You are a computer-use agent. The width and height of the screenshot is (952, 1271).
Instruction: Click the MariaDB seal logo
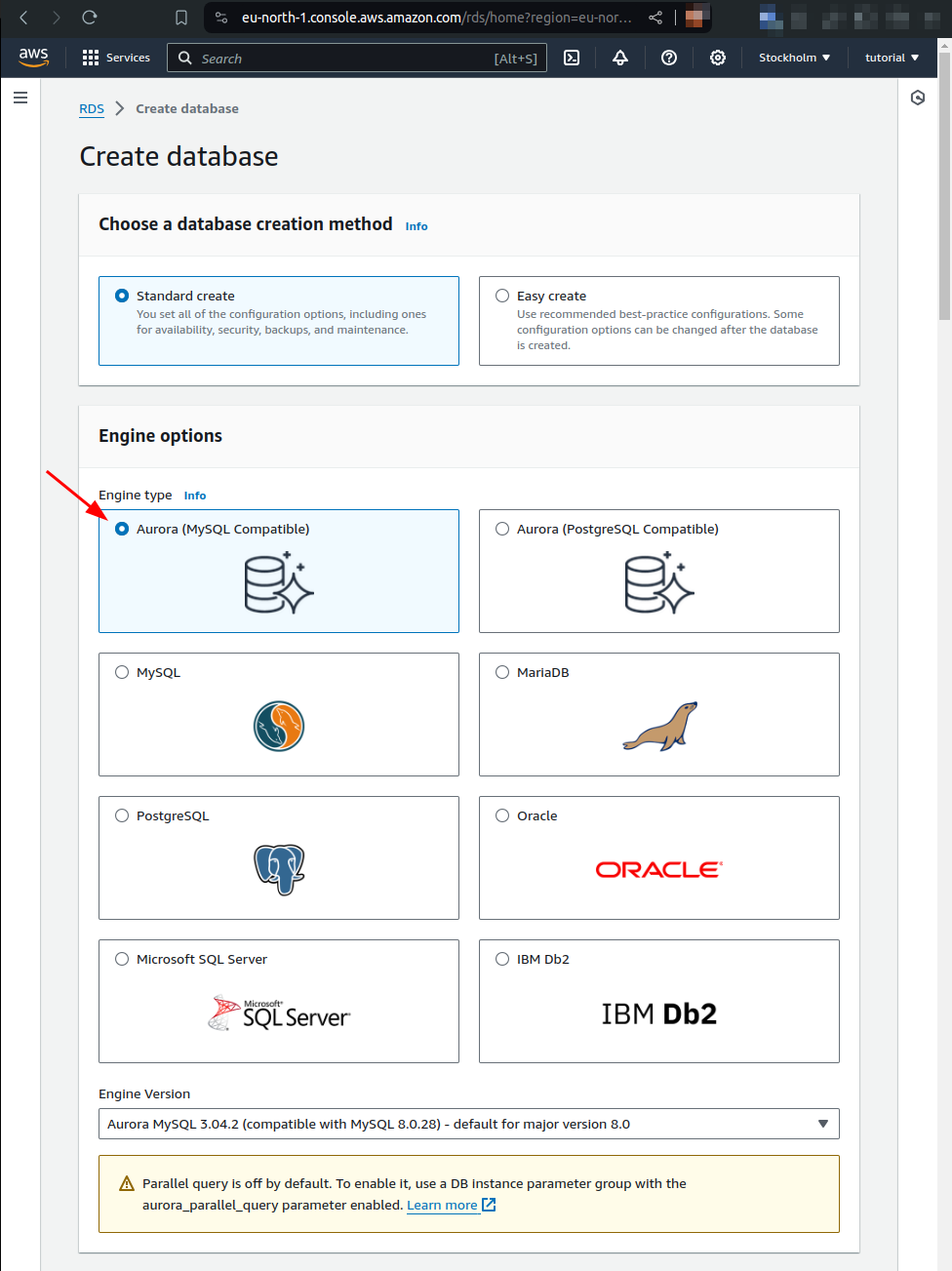point(660,726)
